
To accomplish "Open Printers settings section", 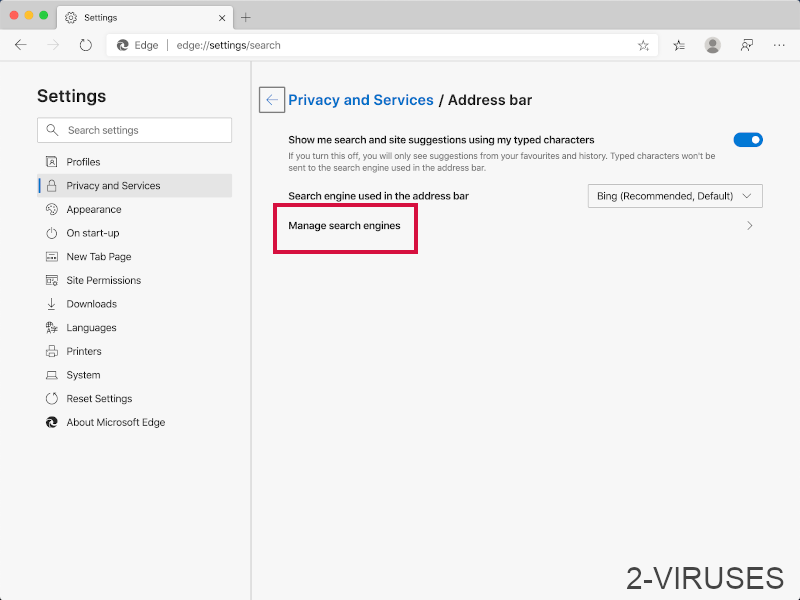I will pos(135,351).
